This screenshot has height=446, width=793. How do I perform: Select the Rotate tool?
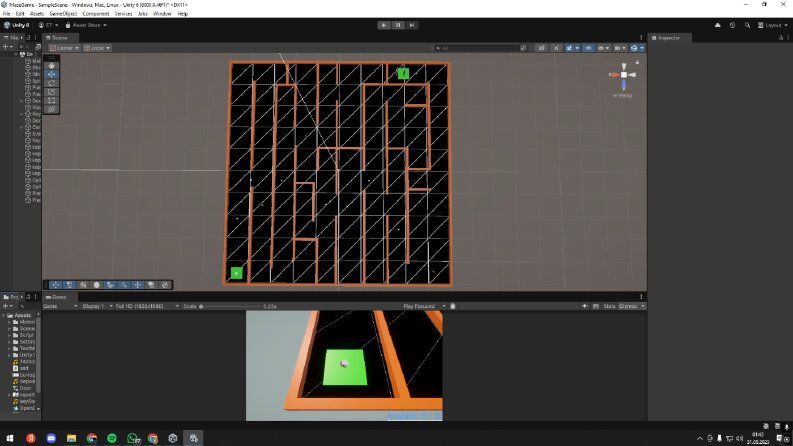(x=52, y=83)
